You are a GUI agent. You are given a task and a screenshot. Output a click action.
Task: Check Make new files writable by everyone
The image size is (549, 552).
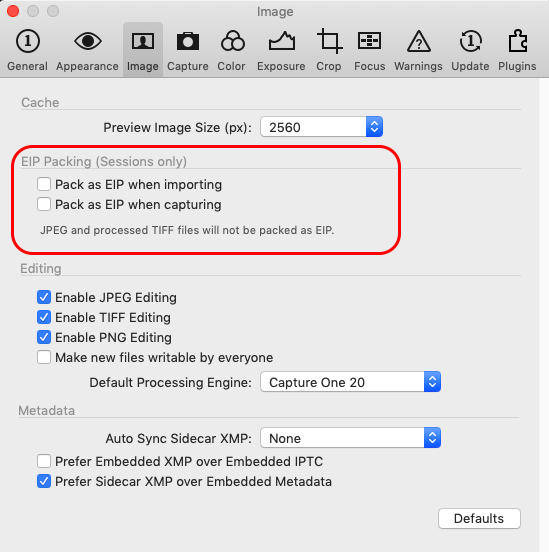tap(44, 357)
